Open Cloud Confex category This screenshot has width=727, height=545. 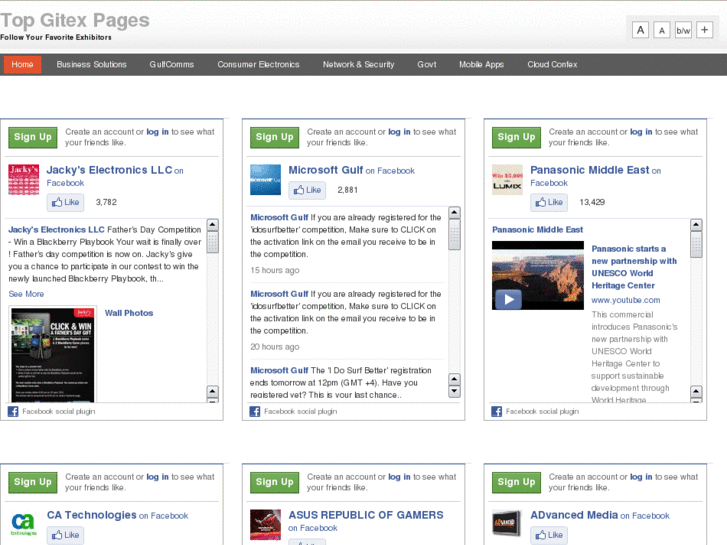[552, 64]
